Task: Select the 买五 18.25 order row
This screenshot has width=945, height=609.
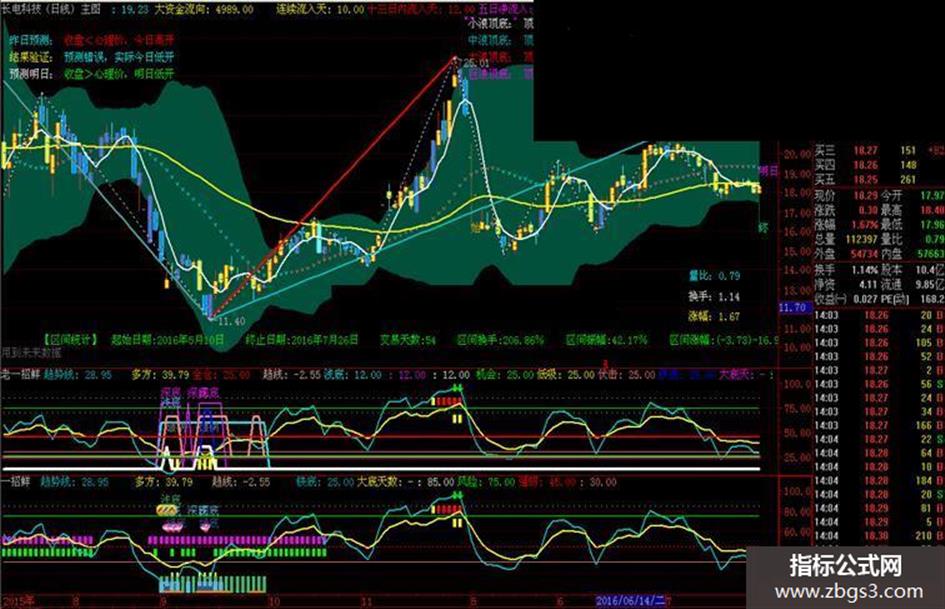Action: pos(879,179)
